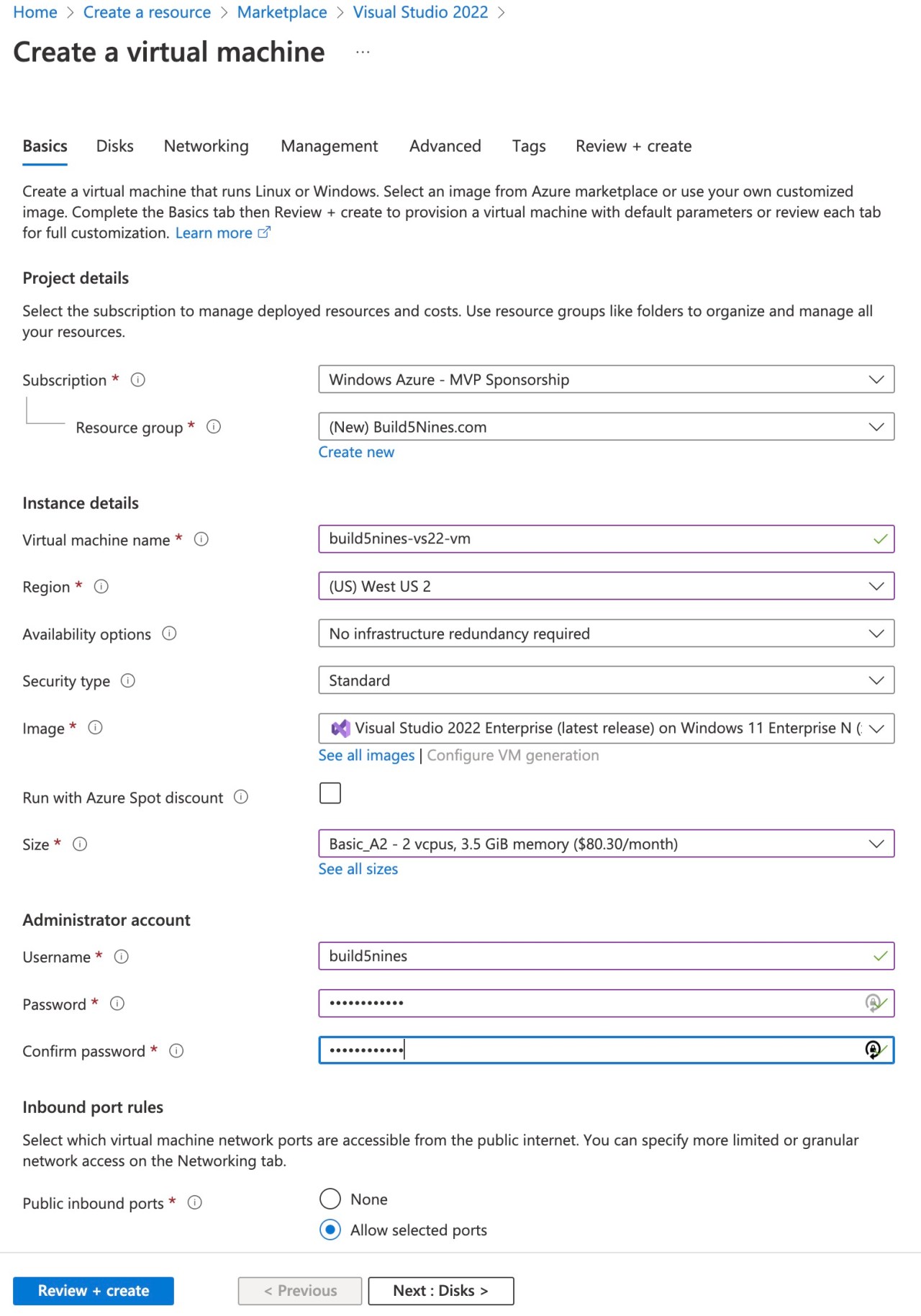The height and width of the screenshot is (1316, 921).
Task: Open Learn more via external link icon
Action: coord(264,232)
